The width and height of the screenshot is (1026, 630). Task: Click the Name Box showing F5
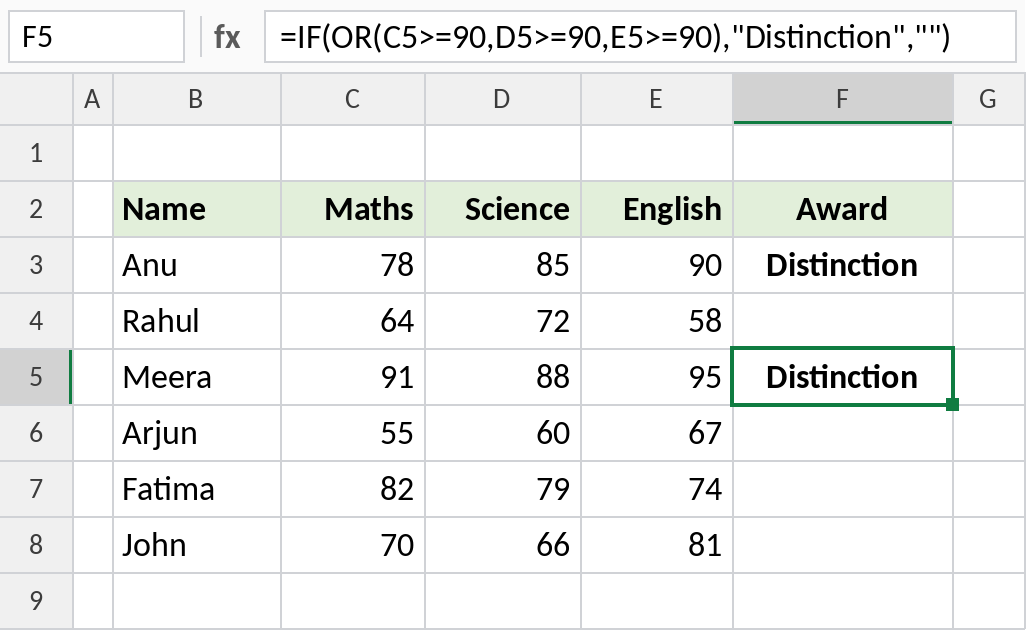96,37
